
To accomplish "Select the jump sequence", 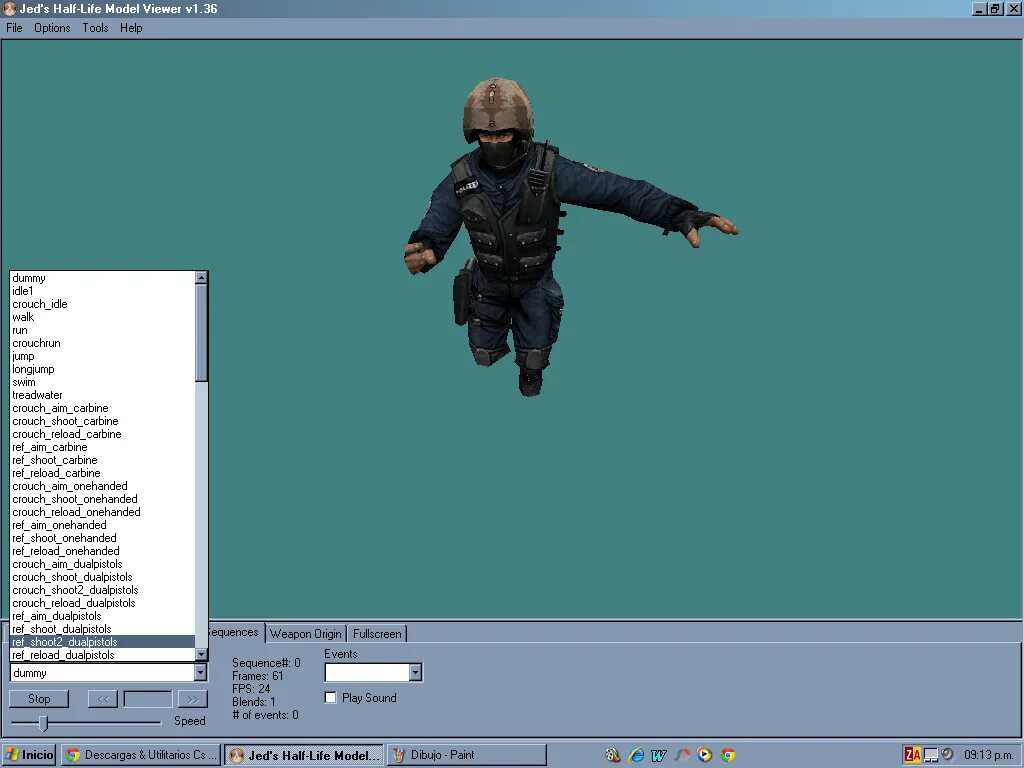I will [103, 357].
